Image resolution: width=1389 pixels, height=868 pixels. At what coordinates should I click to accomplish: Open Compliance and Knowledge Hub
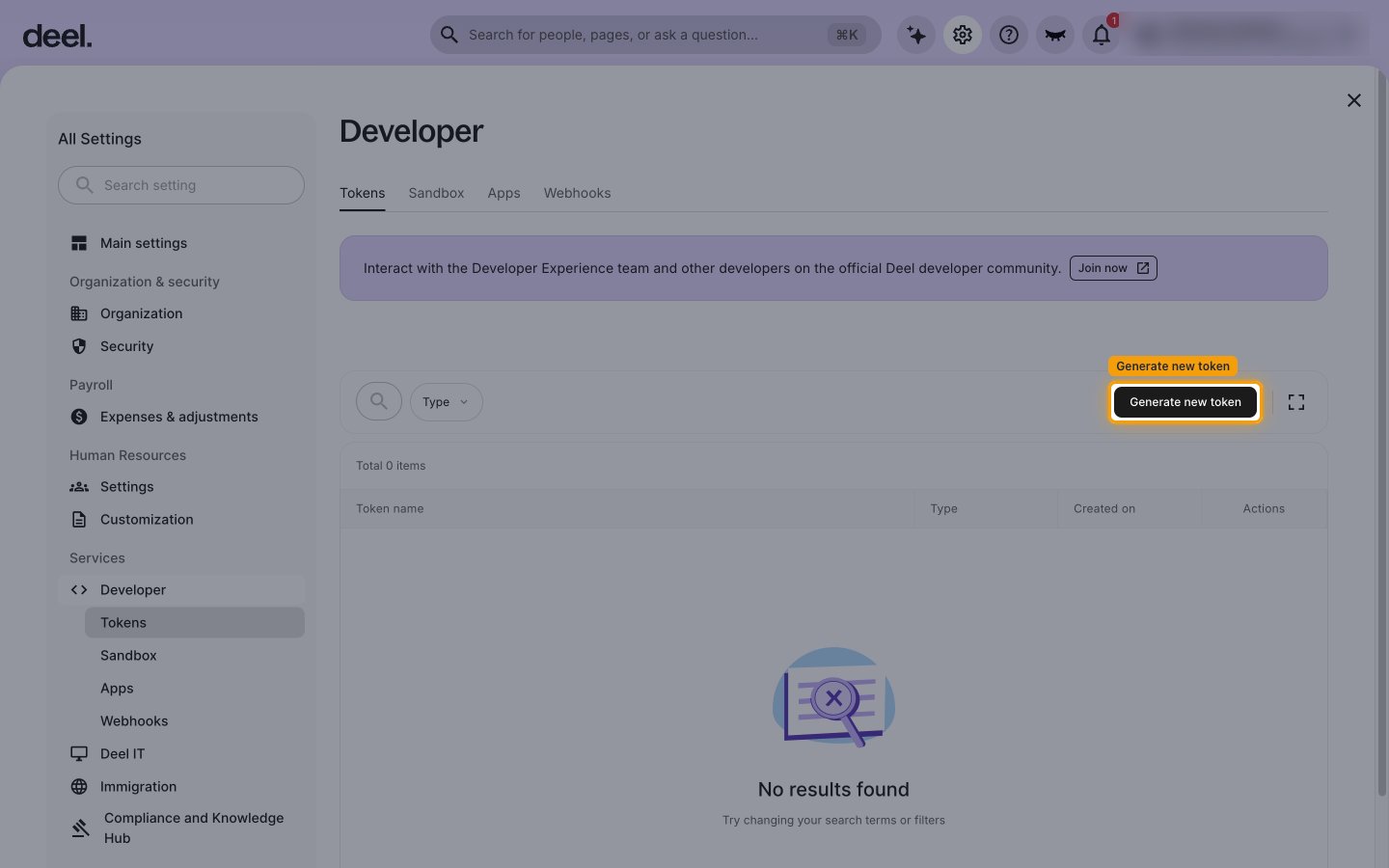(x=181, y=827)
